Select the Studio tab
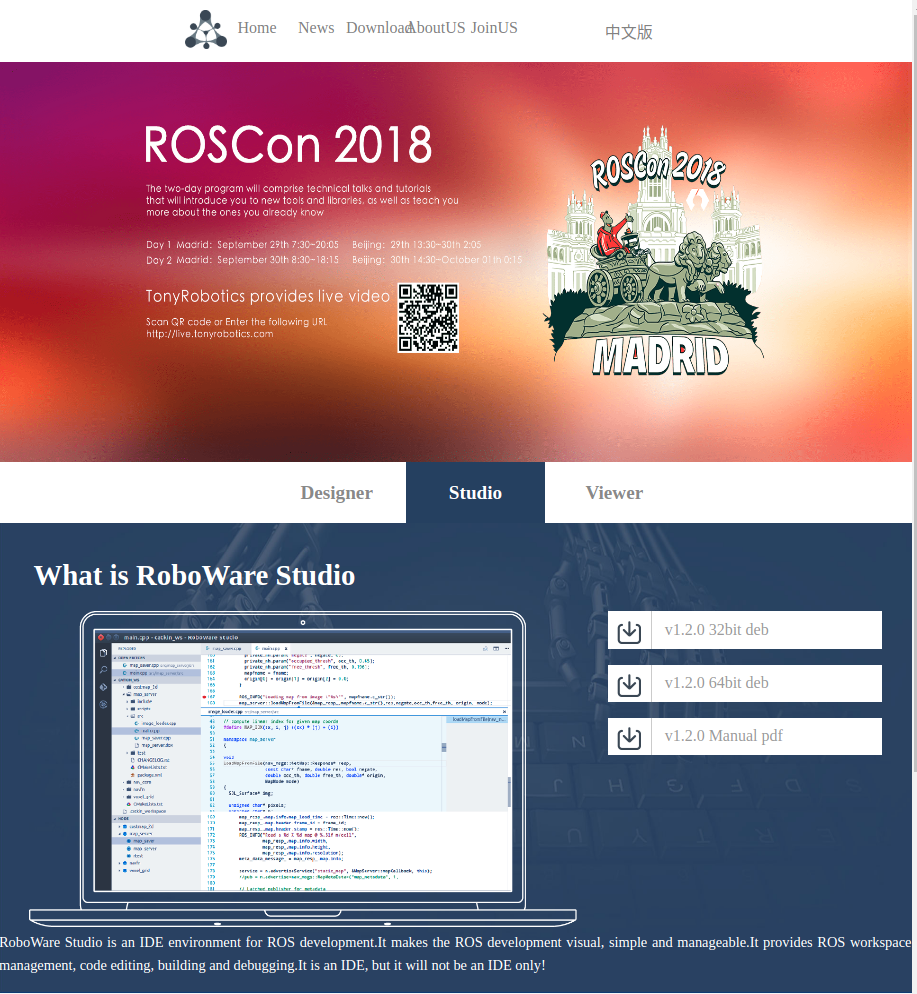The width and height of the screenshot is (917, 994). coord(475,493)
